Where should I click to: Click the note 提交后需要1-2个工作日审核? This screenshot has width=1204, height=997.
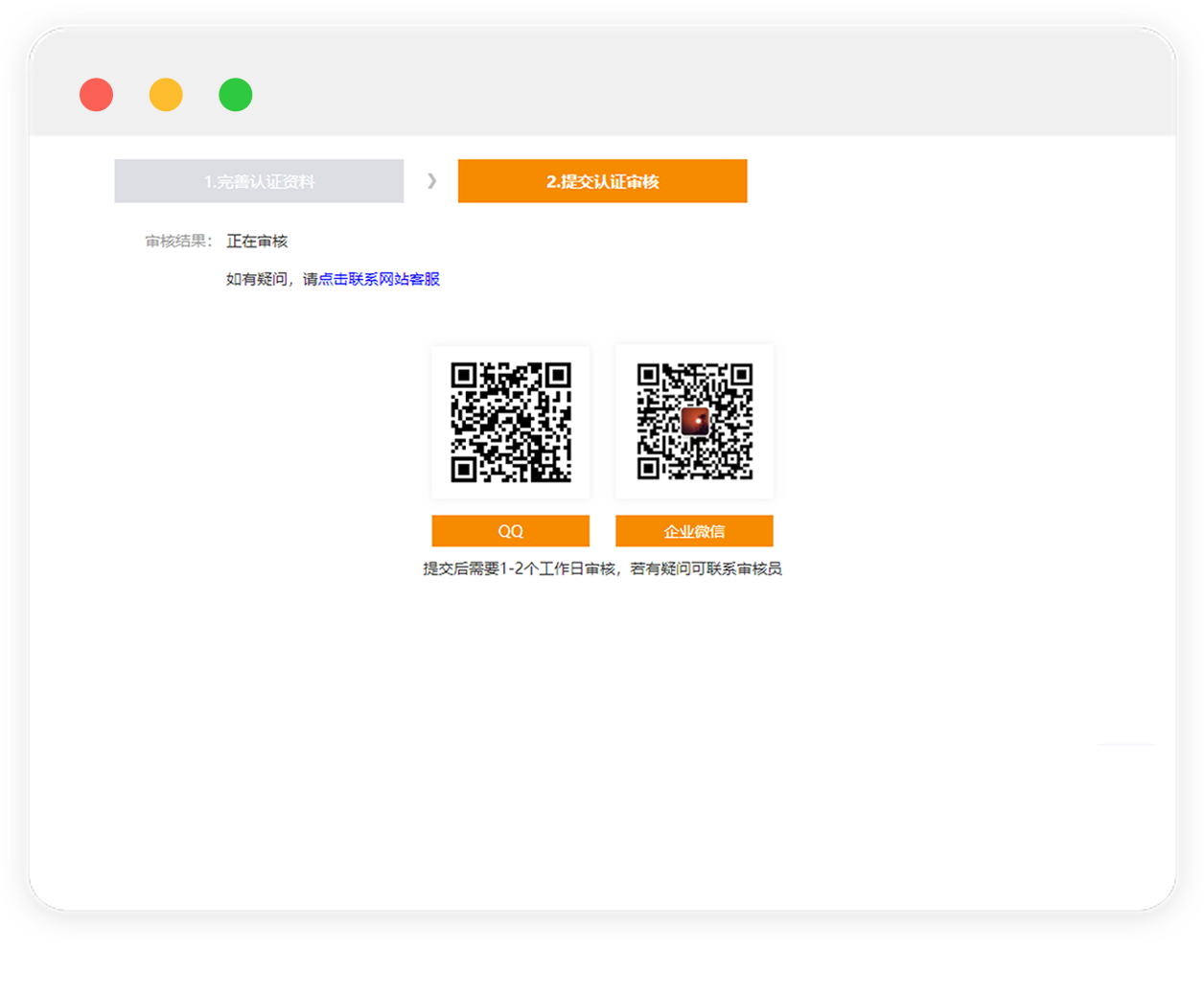tap(519, 568)
